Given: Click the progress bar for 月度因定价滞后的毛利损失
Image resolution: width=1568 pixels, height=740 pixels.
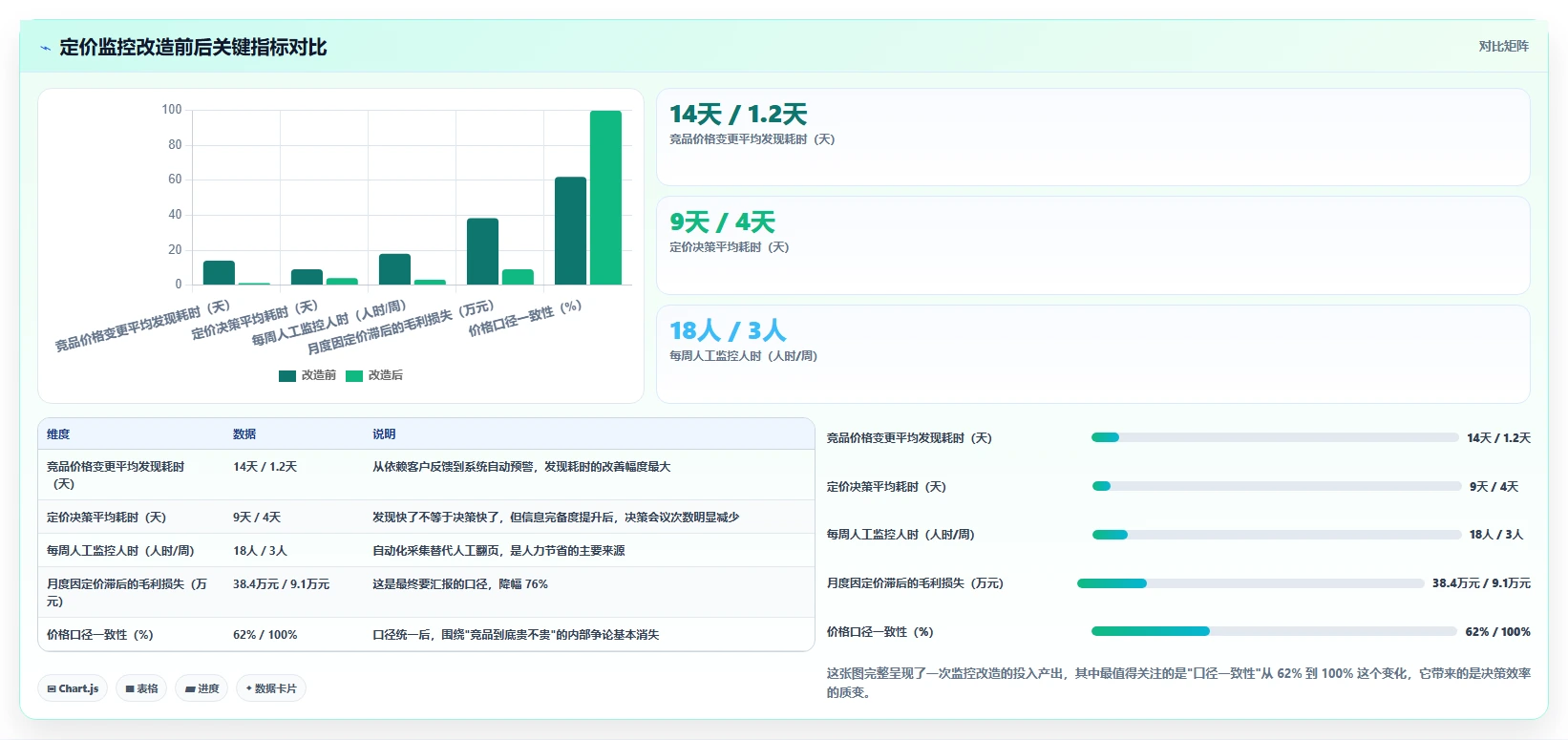Looking at the screenshot, I should pos(1251,583).
